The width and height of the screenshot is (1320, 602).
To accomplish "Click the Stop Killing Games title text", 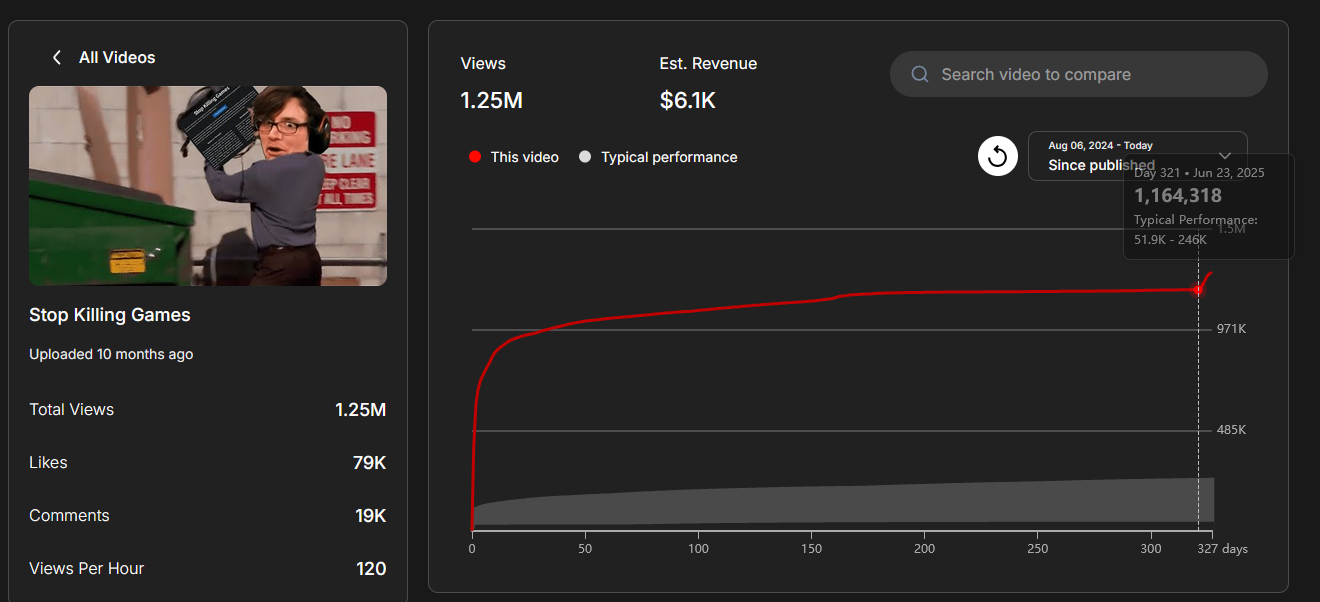I will [x=110, y=315].
